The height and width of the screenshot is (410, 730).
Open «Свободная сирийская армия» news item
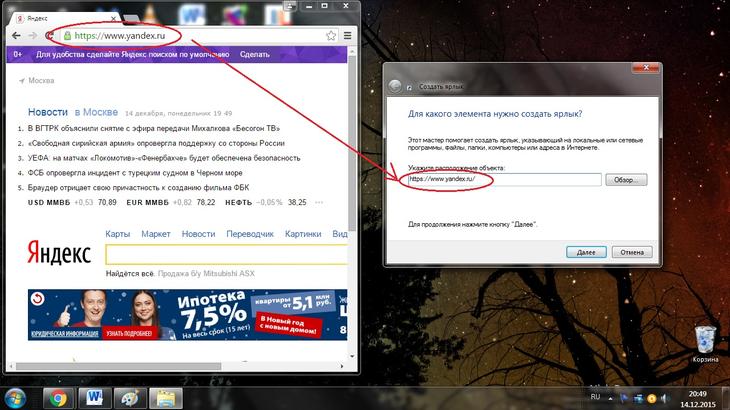click(156, 143)
